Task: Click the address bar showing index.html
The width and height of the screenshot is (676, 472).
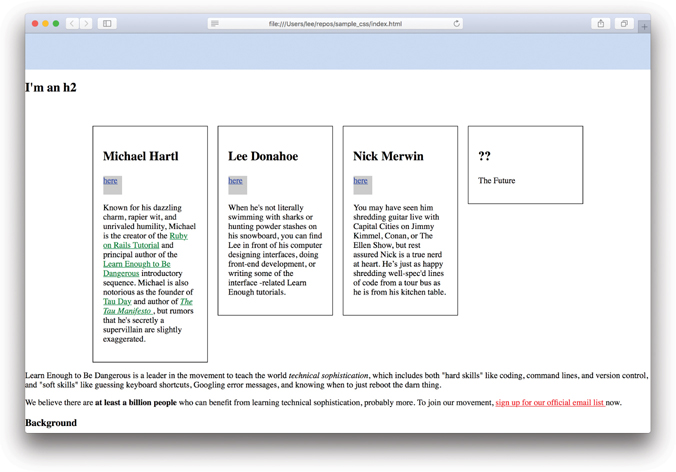Action: pos(335,23)
